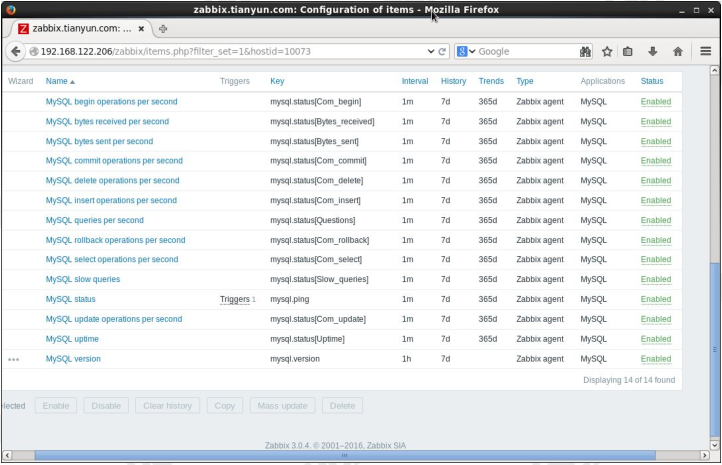Toggle Enabled status of MySQL version
Image resolution: width=722 pixels, height=465 pixels.
656,359
